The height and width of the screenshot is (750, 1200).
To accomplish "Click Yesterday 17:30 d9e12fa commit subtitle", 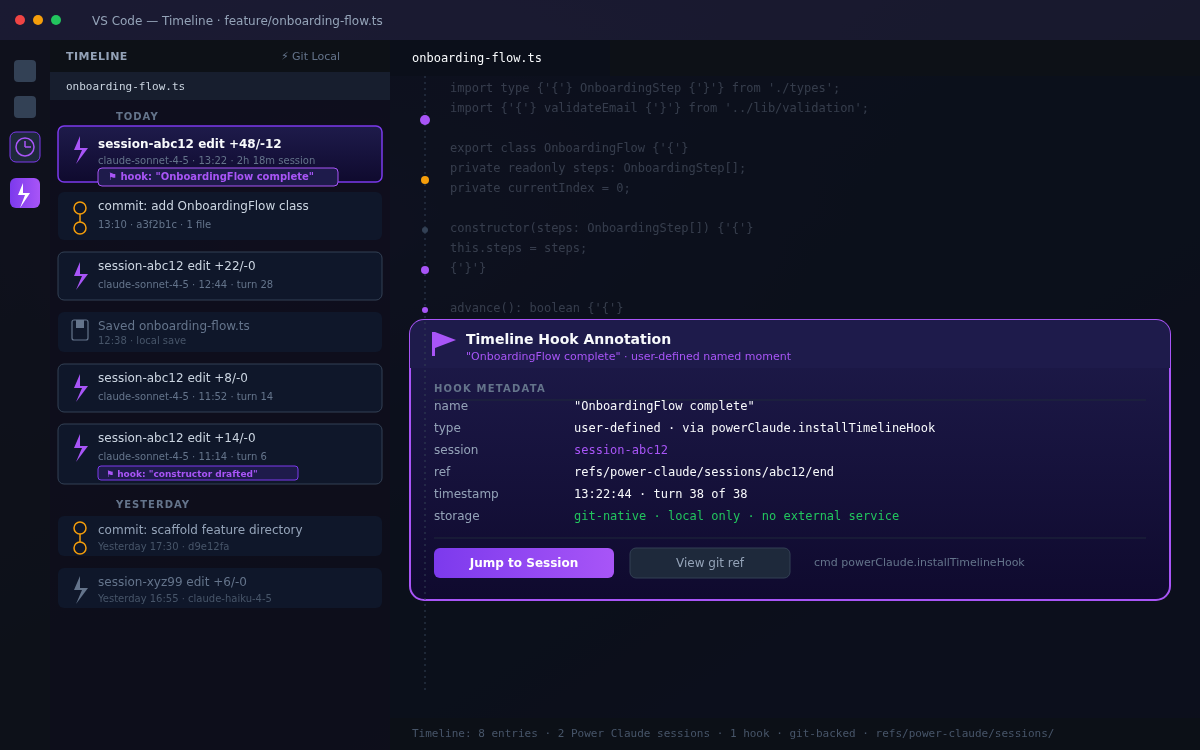I will coord(164,547).
